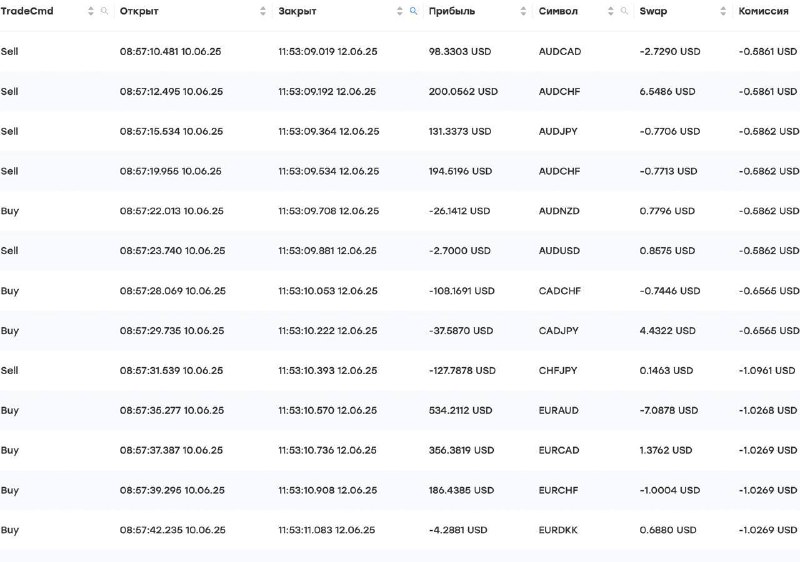Click profit value 200.0562 USD
Screen dimensions: 800x562
tap(463, 92)
